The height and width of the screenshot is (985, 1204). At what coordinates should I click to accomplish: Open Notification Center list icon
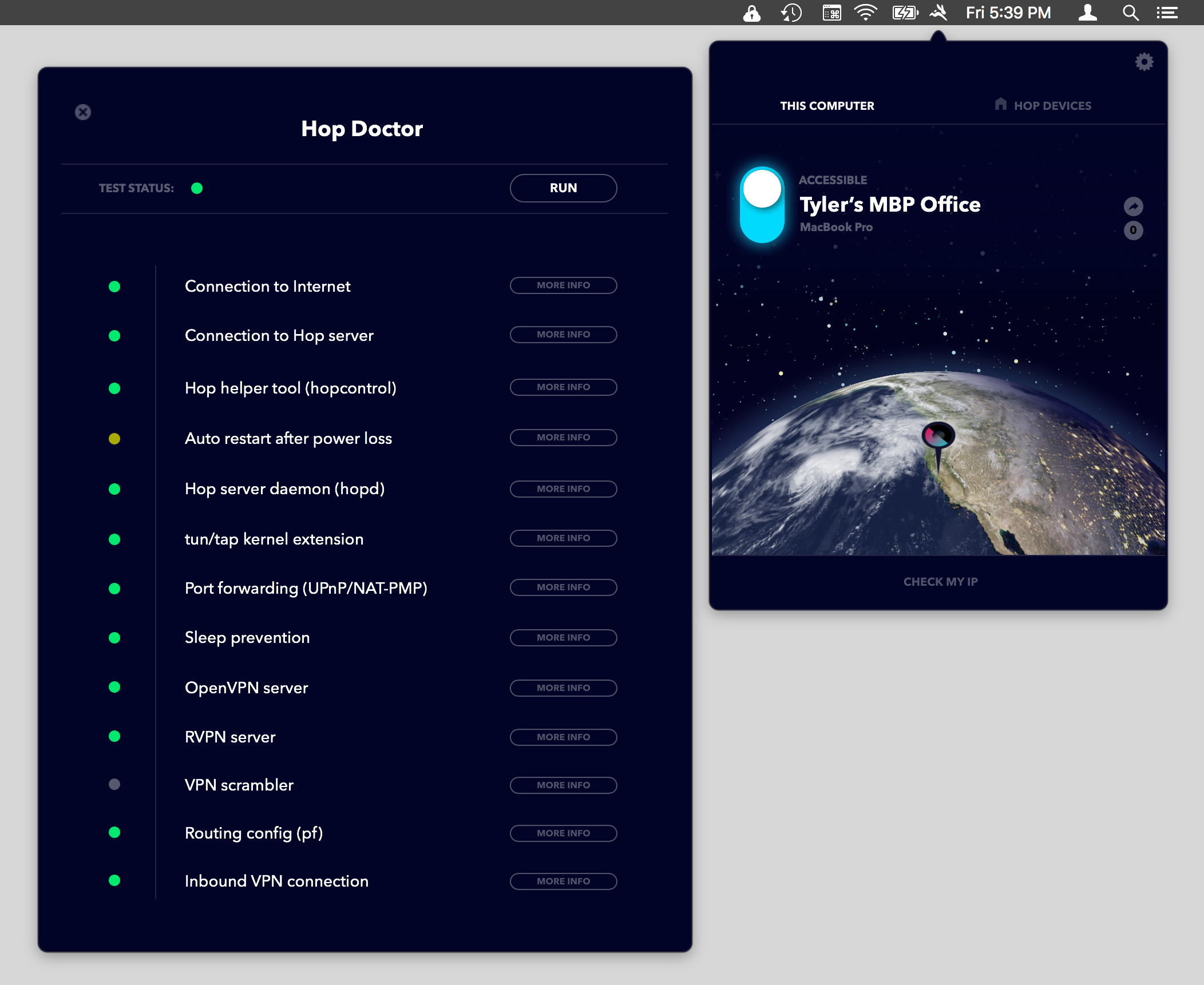pos(1167,13)
